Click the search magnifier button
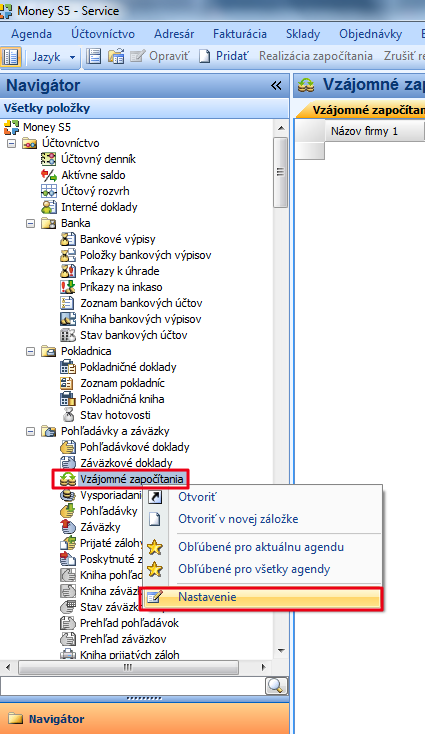Screen dimensions: 425x734 coord(276,686)
